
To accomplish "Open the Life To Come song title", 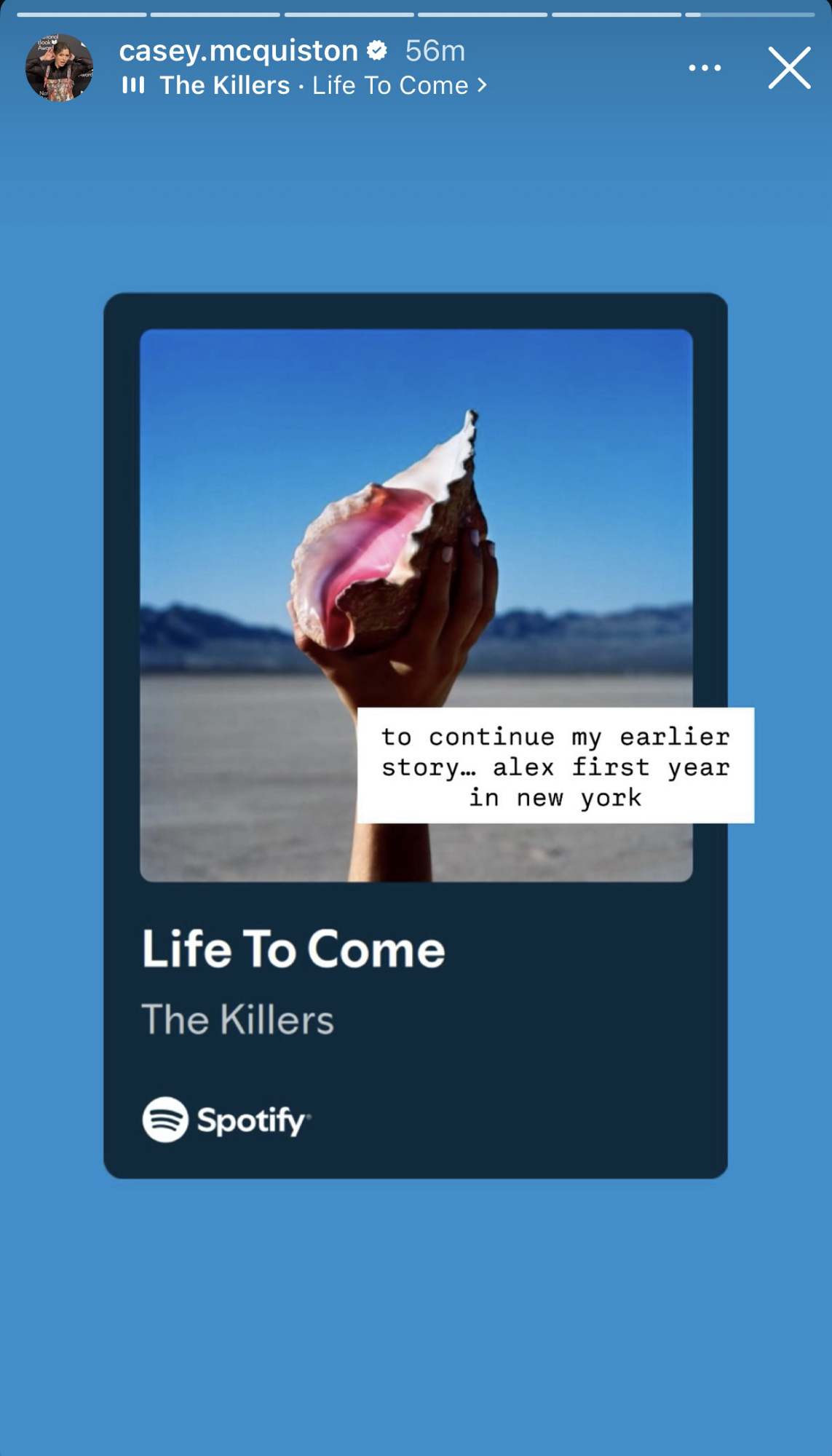I will point(293,949).
